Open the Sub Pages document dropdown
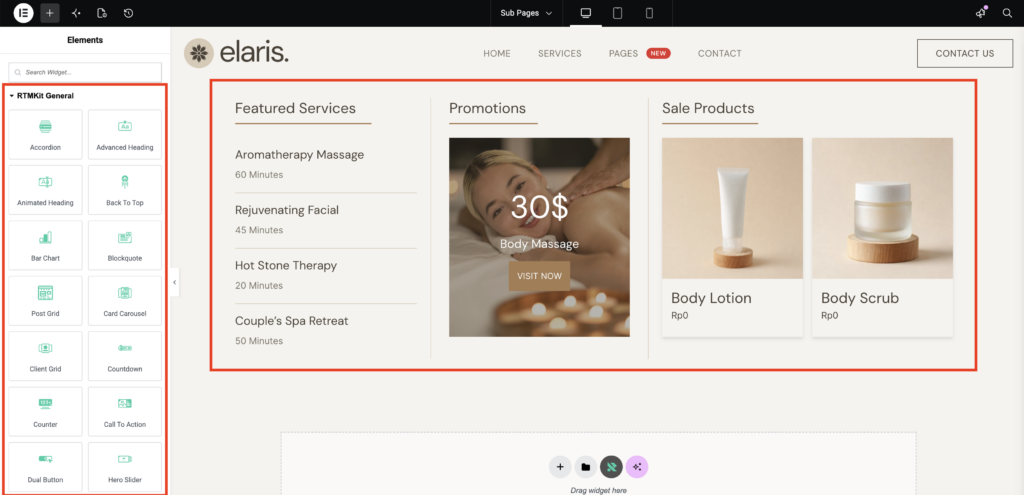 (526, 13)
